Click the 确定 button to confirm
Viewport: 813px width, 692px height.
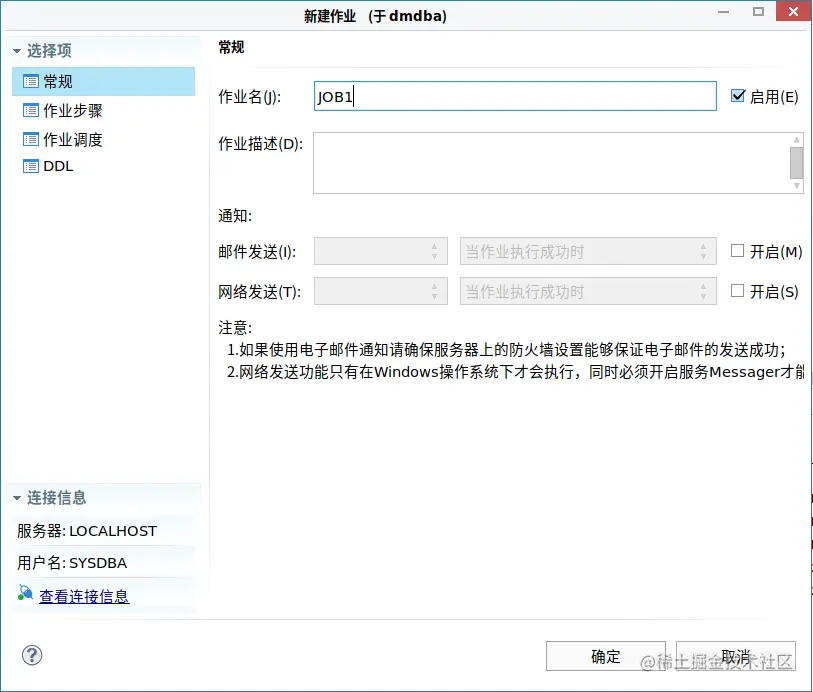pyautogui.click(x=604, y=656)
